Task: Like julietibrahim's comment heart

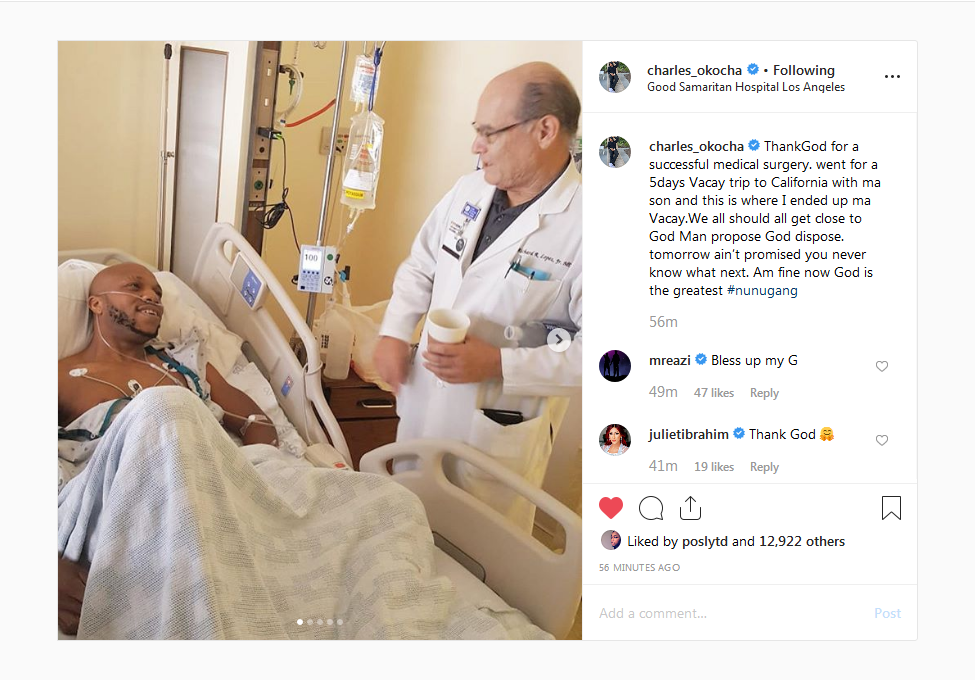Action: pyautogui.click(x=882, y=440)
